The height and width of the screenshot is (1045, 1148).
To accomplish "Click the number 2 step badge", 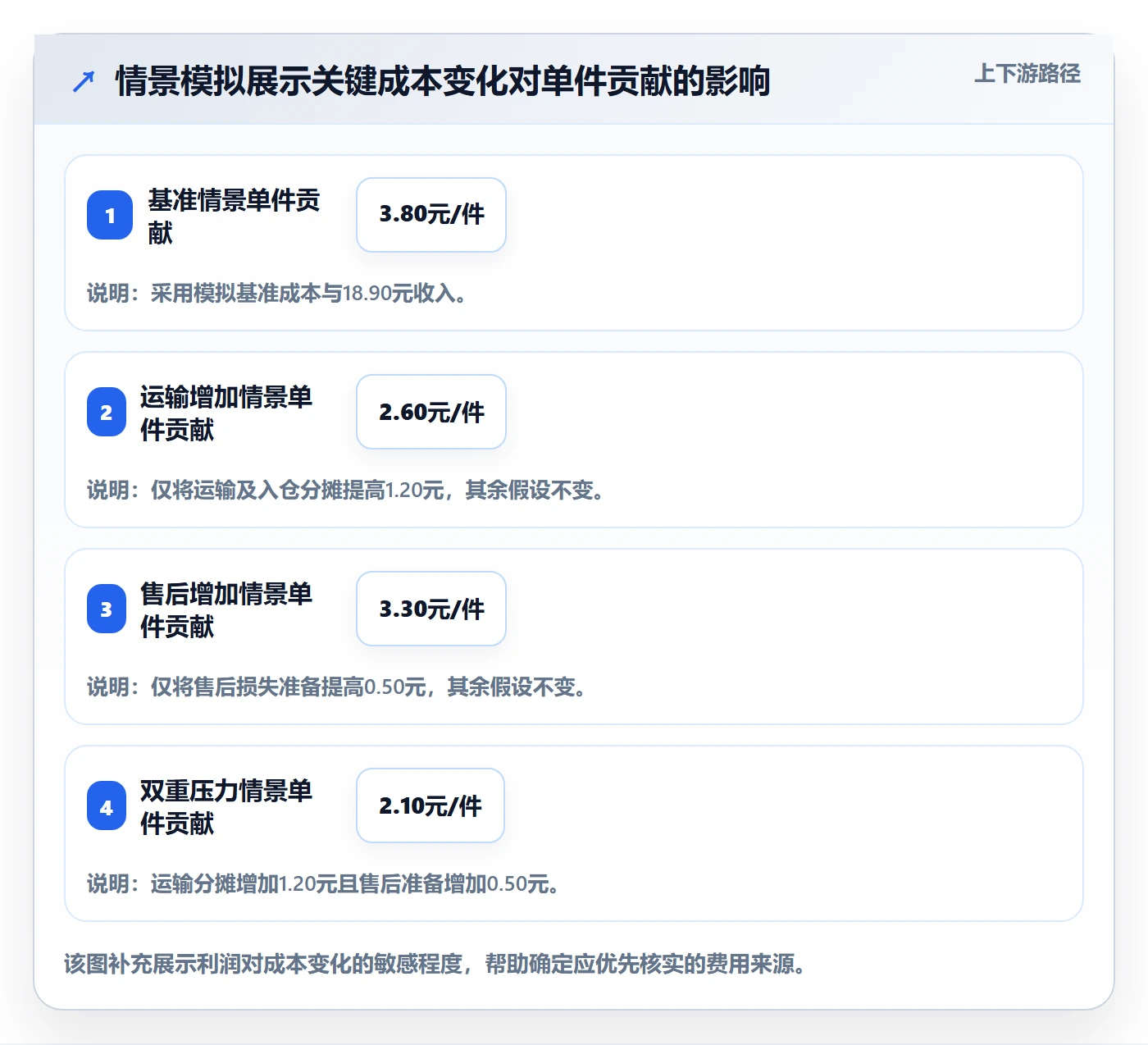I will tap(107, 412).
